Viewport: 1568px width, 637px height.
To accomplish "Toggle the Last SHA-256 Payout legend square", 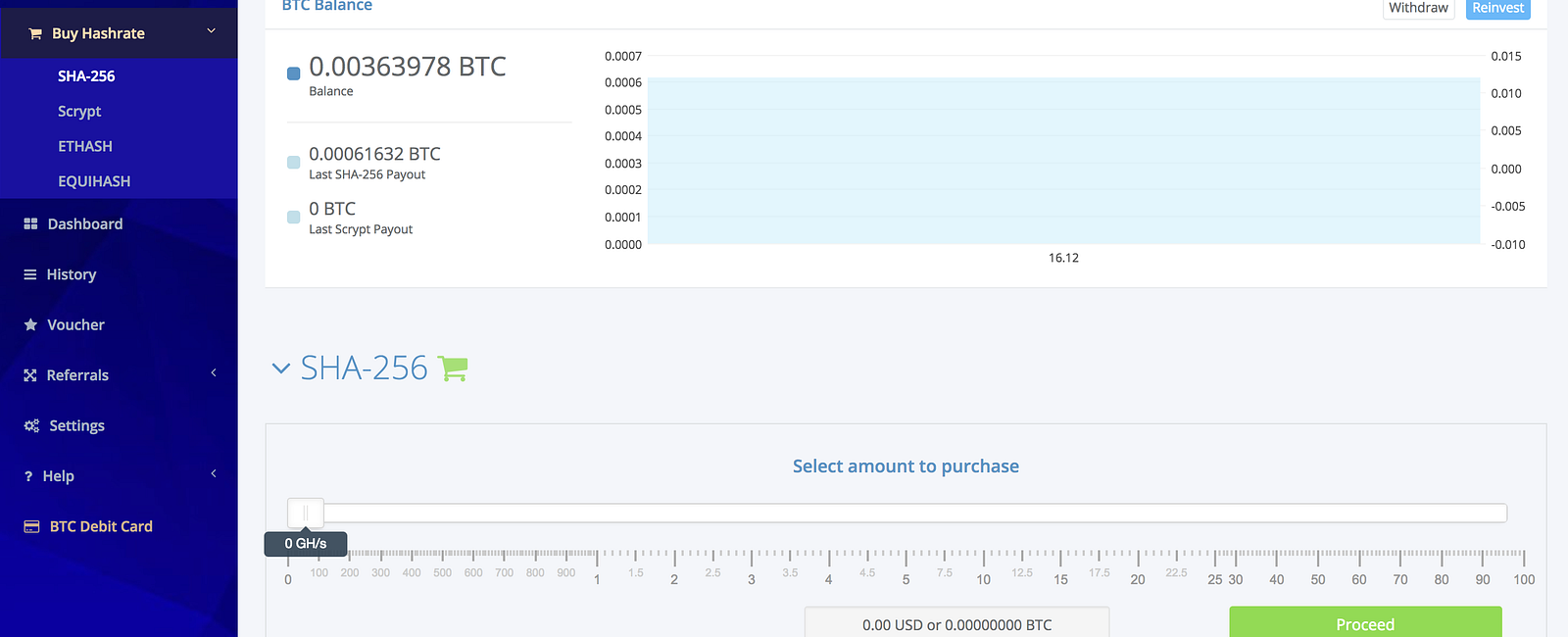I will [293, 162].
